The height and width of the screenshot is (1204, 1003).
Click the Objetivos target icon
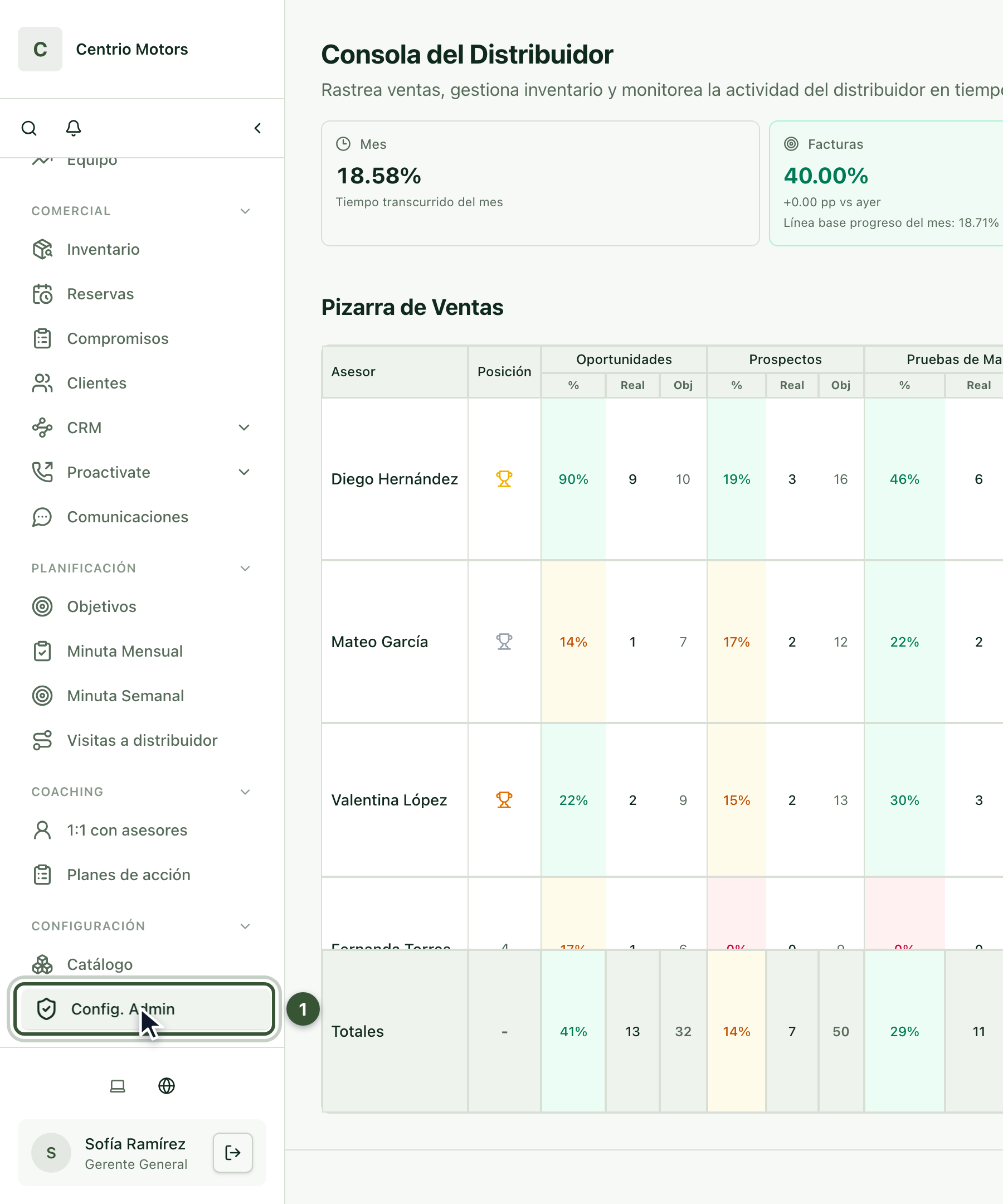click(x=42, y=606)
